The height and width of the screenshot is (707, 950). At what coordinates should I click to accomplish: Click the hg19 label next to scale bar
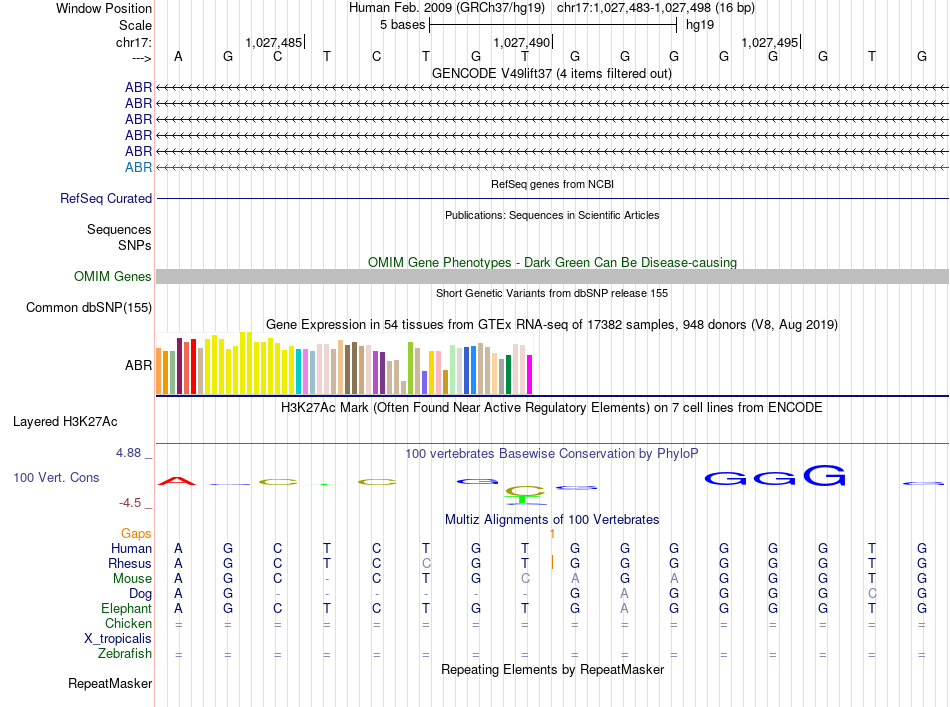(700, 25)
